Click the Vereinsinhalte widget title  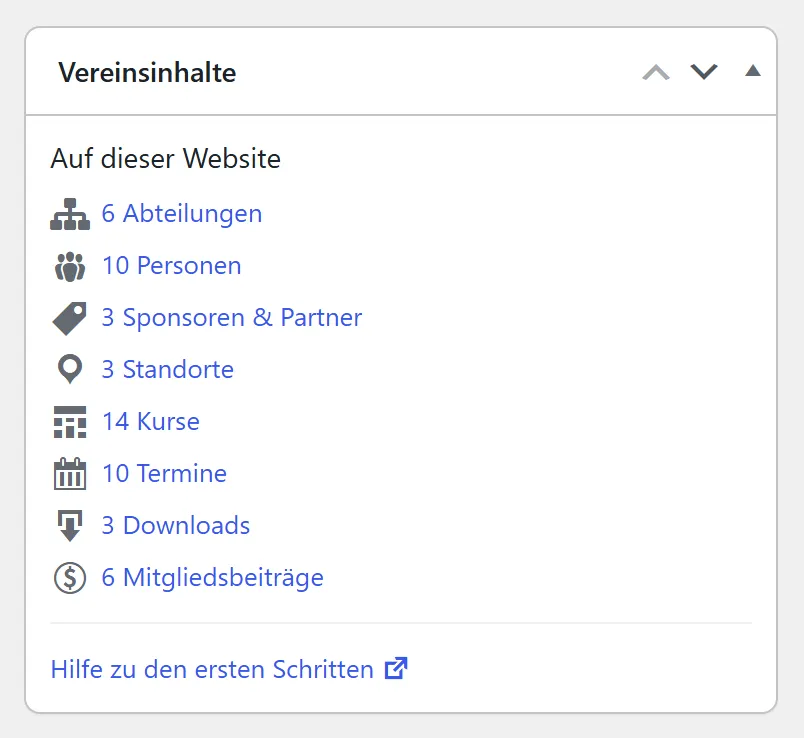click(x=147, y=72)
